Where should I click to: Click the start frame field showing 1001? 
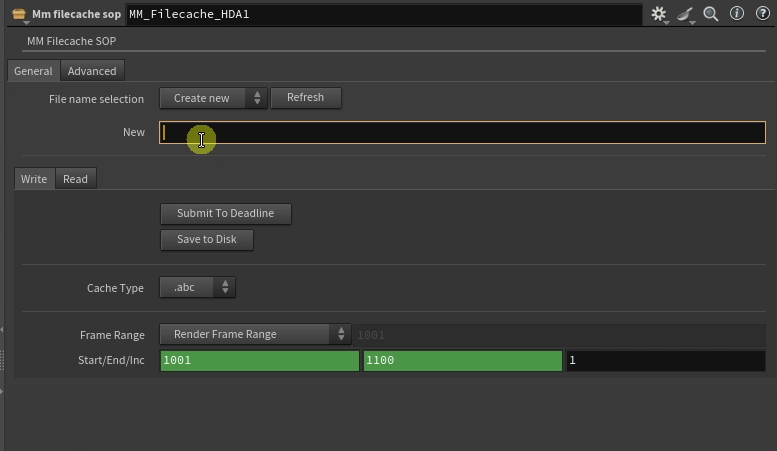coord(258,360)
